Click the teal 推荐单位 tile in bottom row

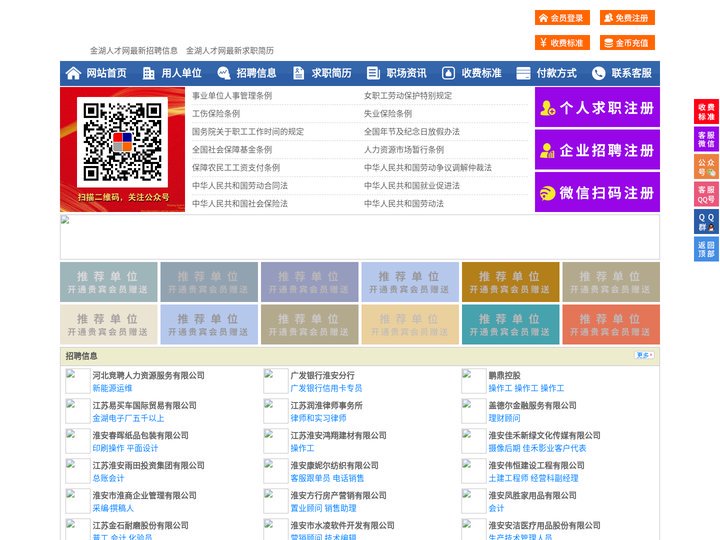[510, 325]
